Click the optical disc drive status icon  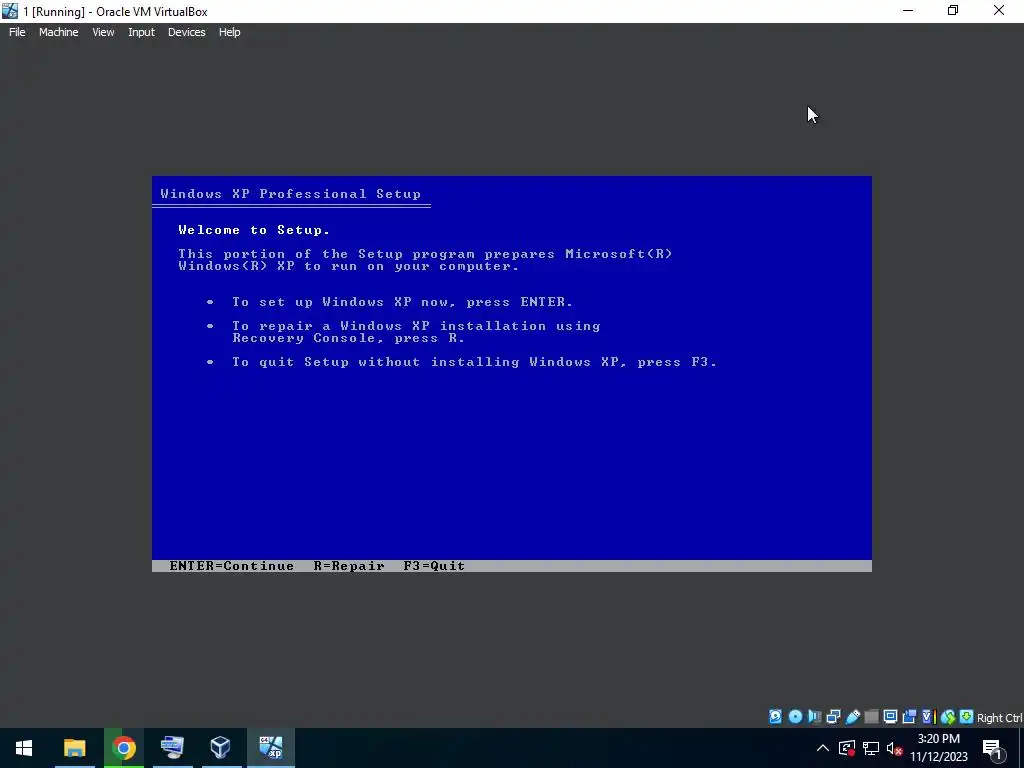(x=795, y=716)
